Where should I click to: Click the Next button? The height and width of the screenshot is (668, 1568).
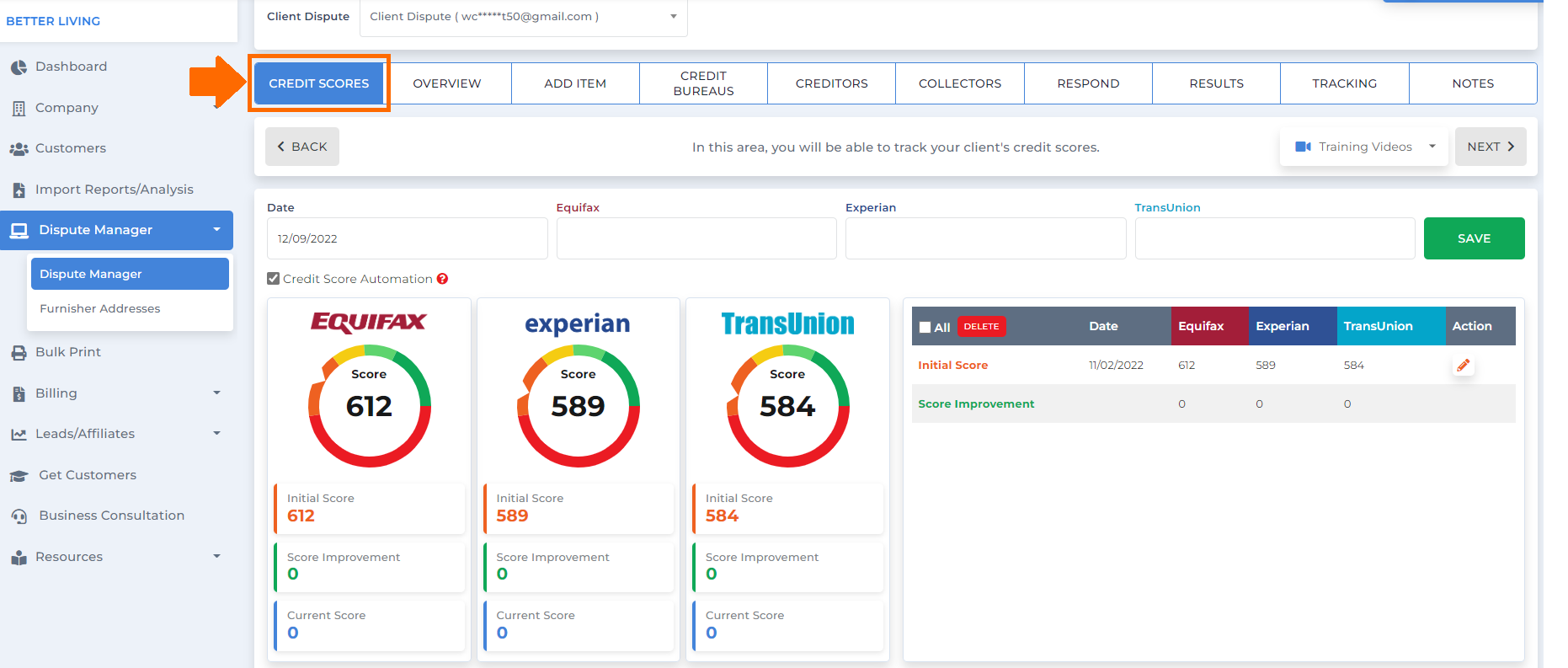pyautogui.click(x=1491, y=147)
